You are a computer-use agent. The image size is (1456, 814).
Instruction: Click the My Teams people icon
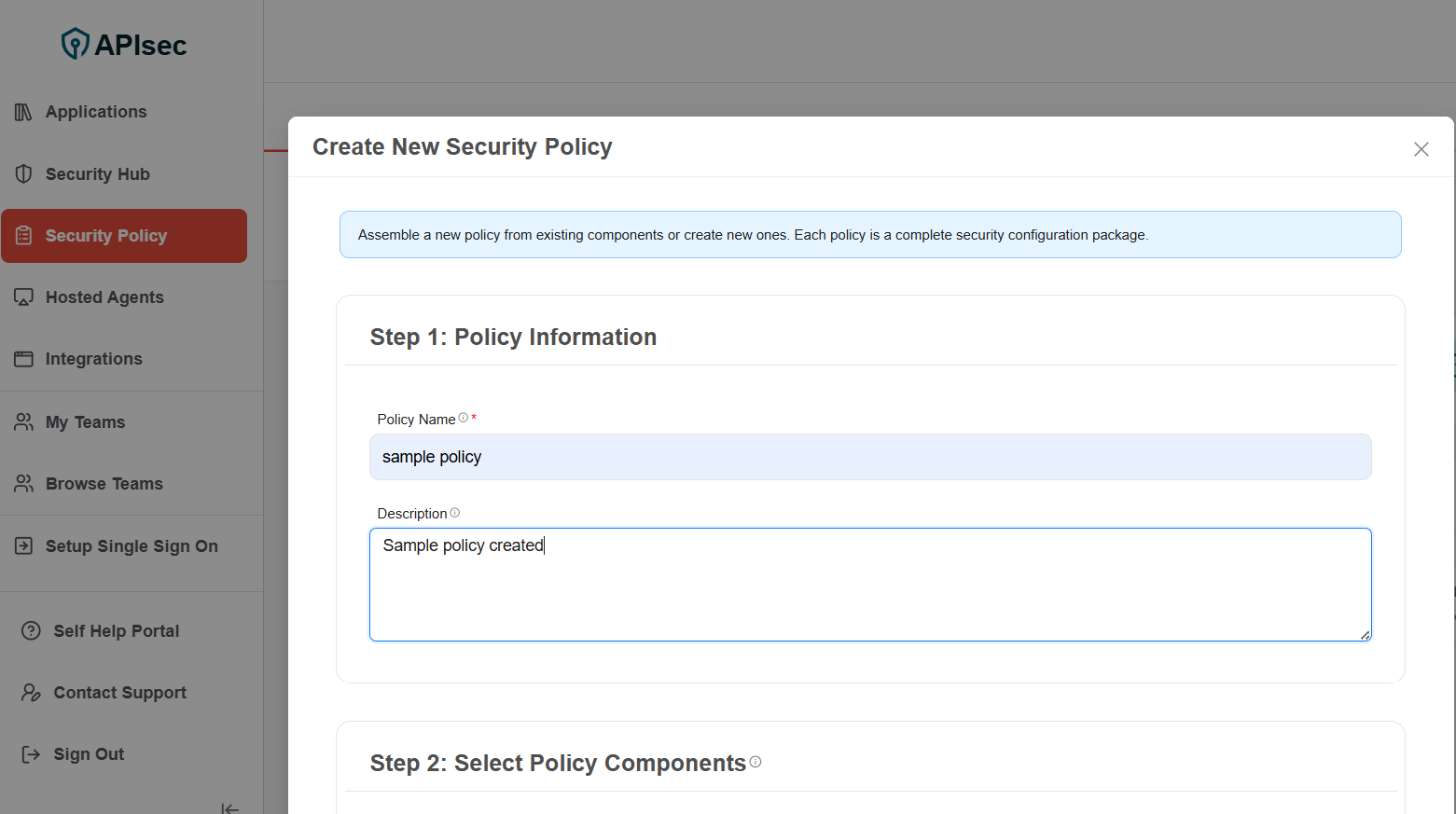click(x=23, y=421)
